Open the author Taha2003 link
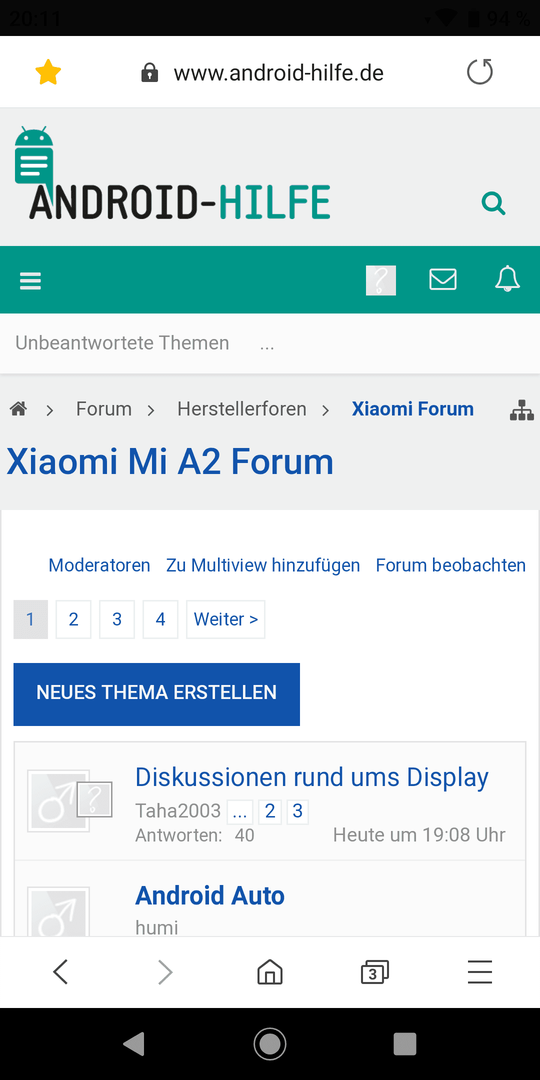Image resolution: width=540 pixels, height=1080 pixels. pyautogui.click(x=178, y=811)
